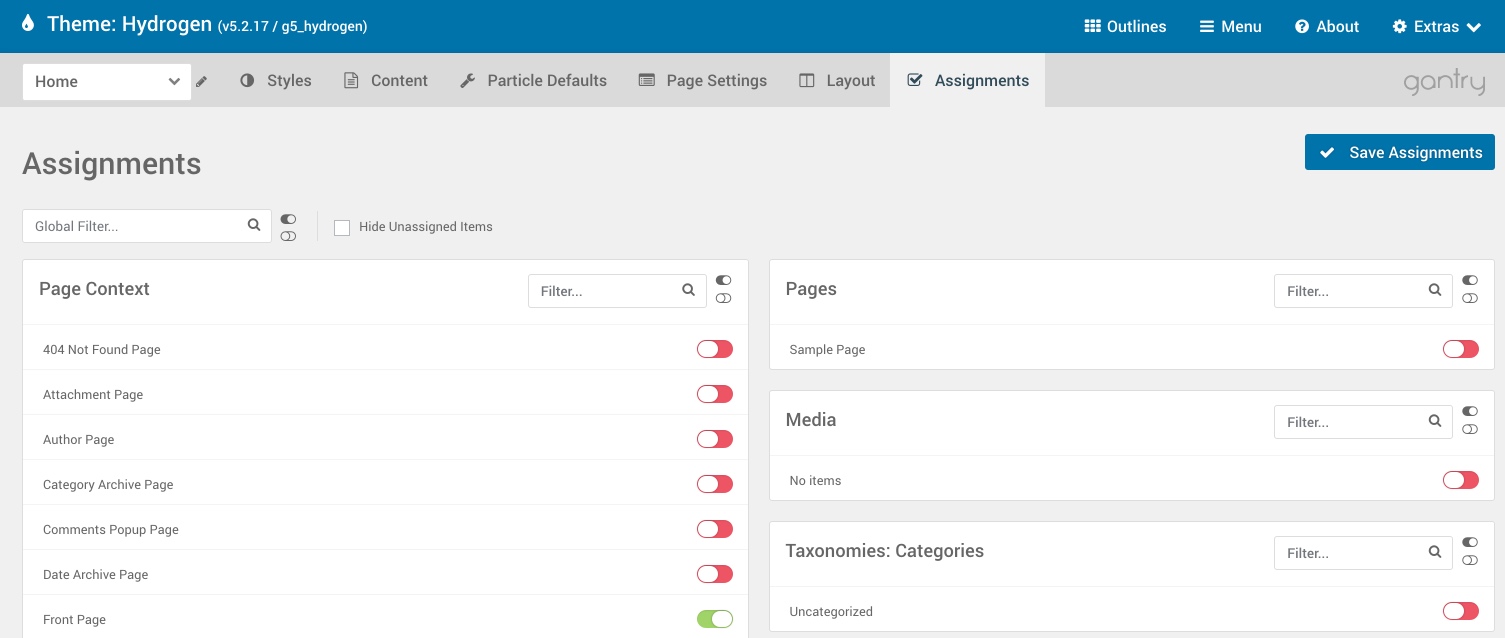This screenshot has height=638, width=1505.
Task: Click the search icon in Media filter
Action: click(1434, 422)
